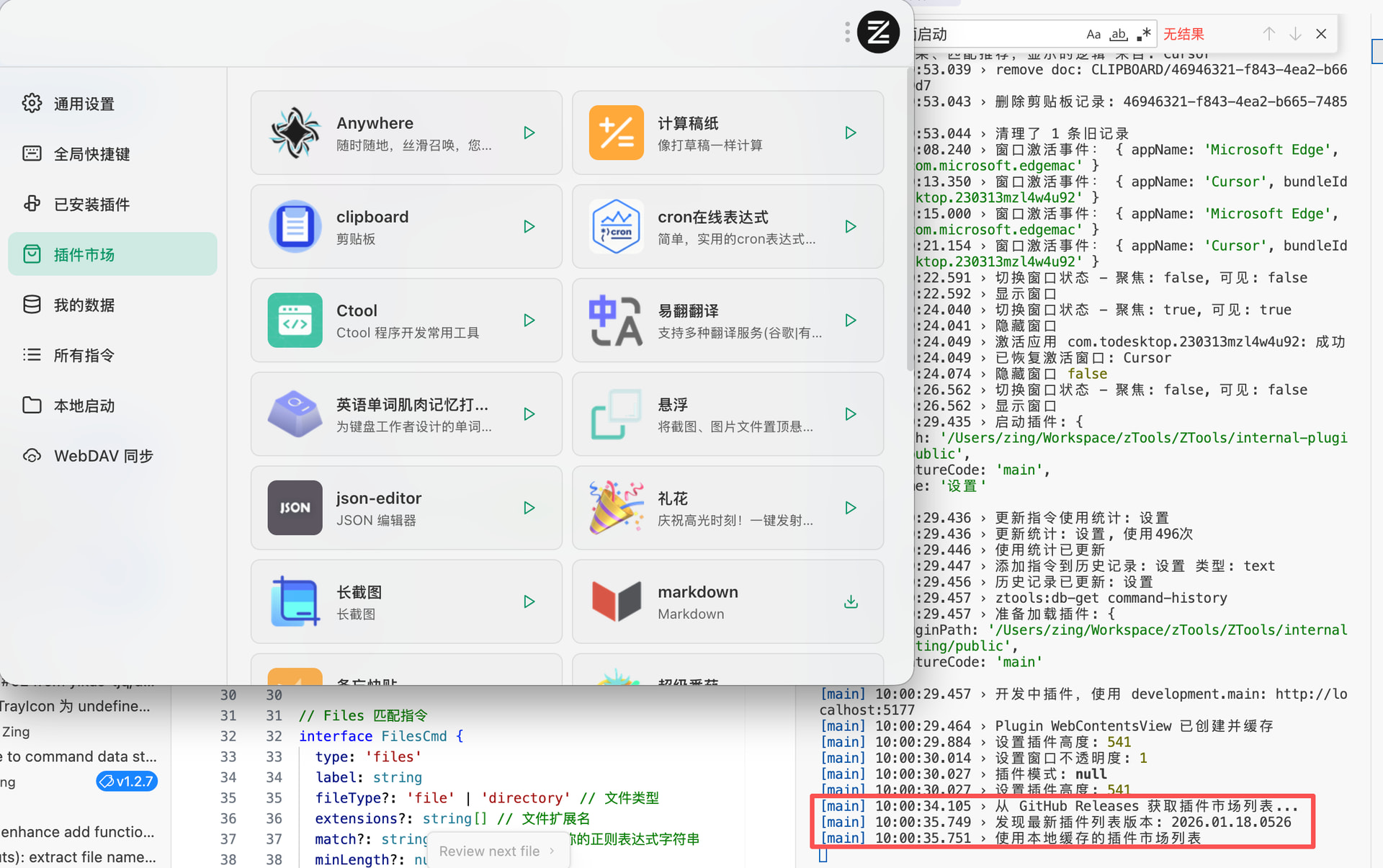Click the keyboard icon beside 全局快捷键

pos(32,153)
